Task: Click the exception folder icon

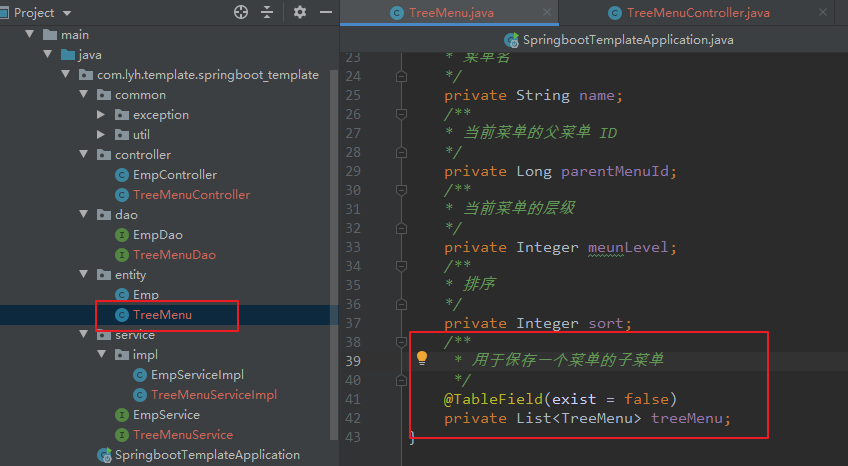Action: pyautogui.click(x=122, y=115)
